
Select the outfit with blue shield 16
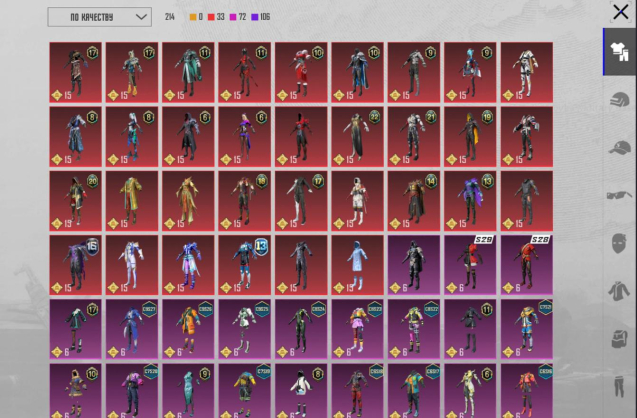[x=76, y=265]
